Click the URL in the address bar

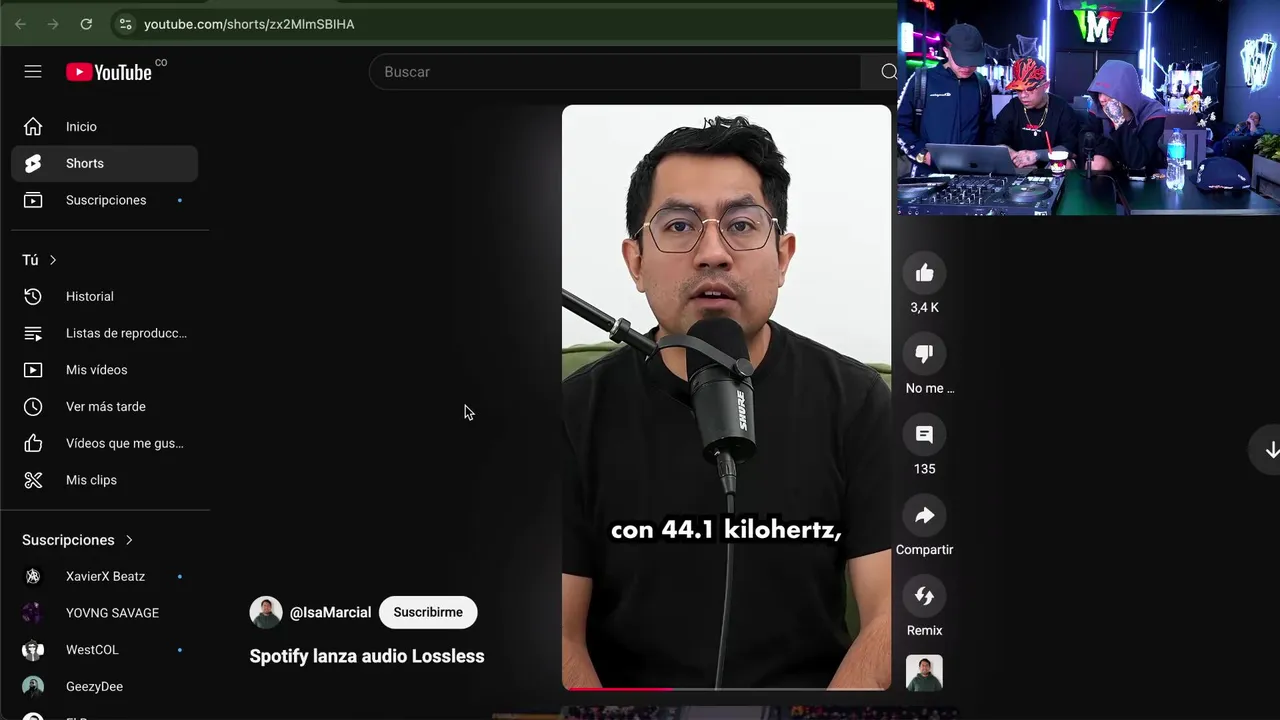pos(249,24)
